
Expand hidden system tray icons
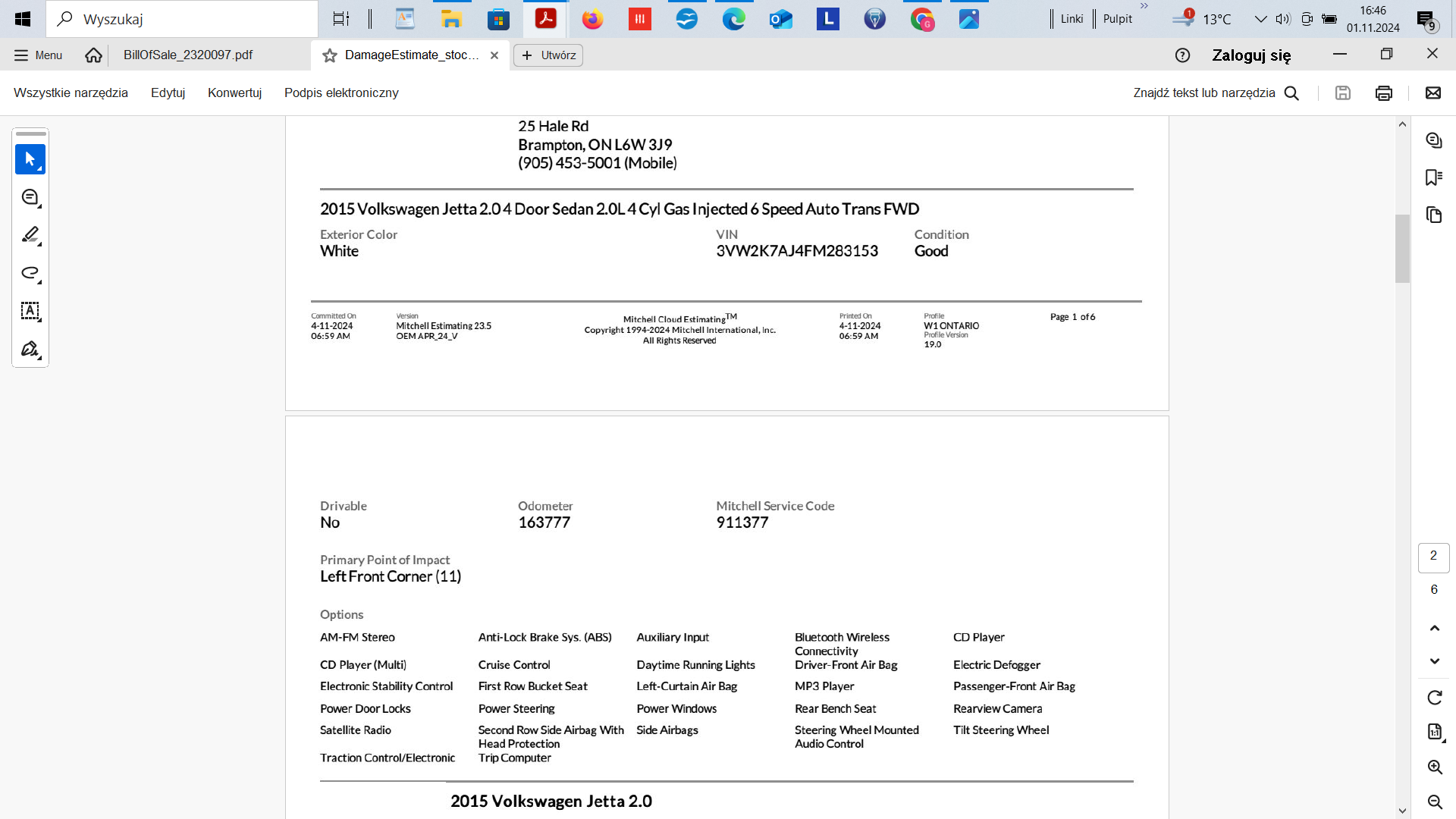1260,19
